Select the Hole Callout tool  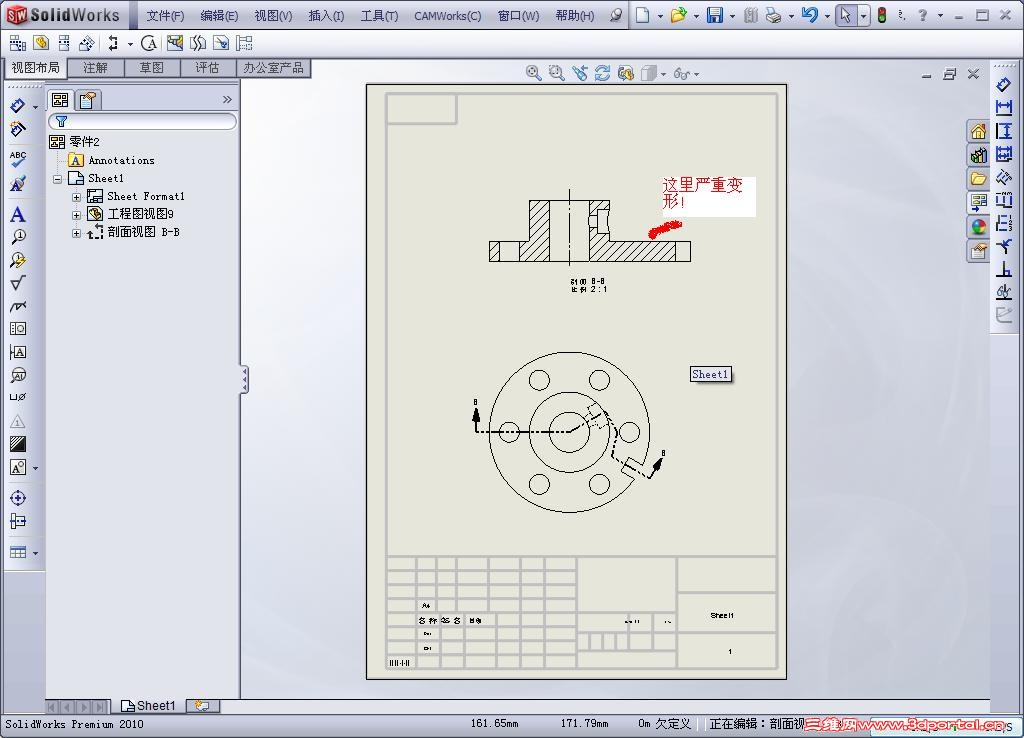(18, 396)
